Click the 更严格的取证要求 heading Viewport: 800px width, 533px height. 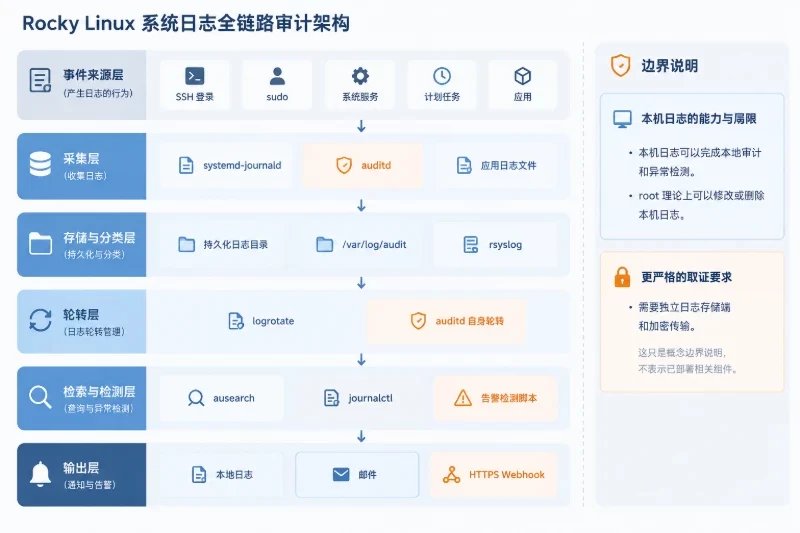click(x=686, y=277)
